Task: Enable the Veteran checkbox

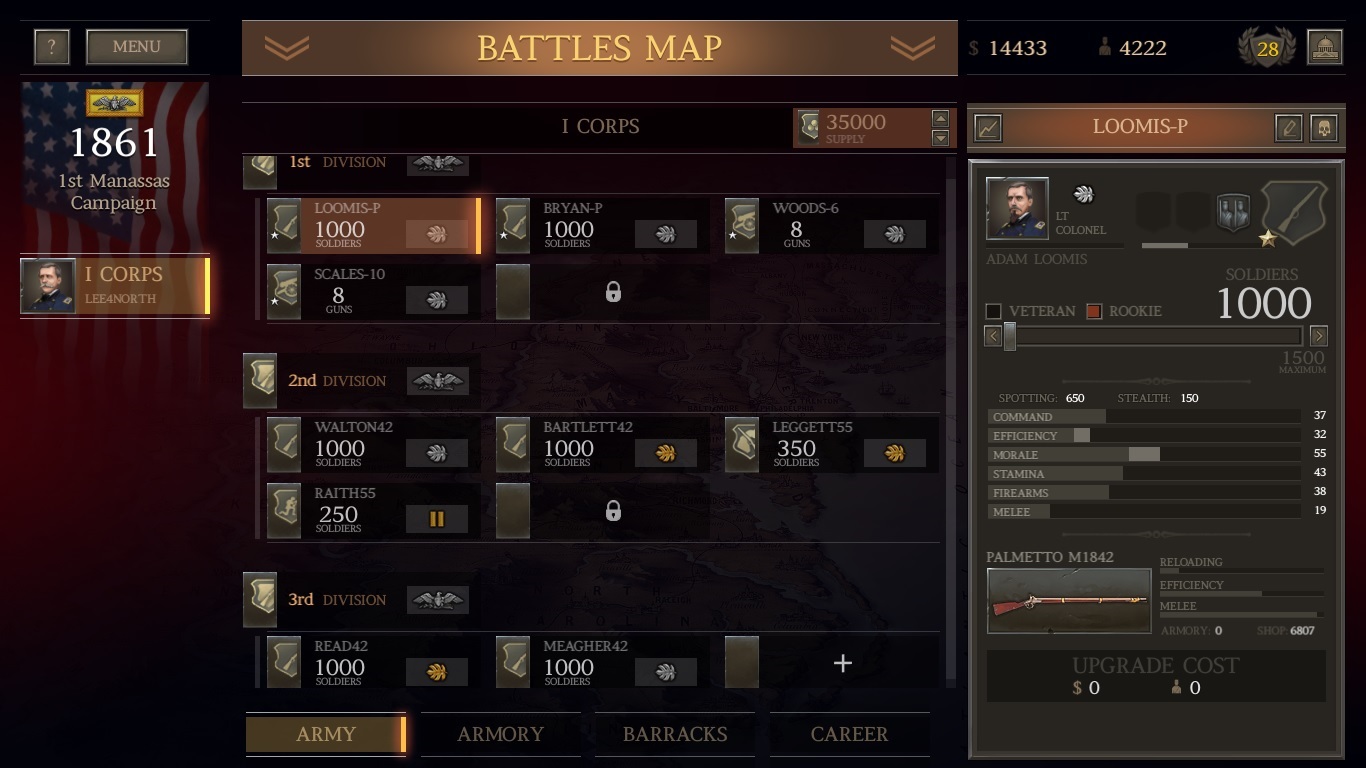Action: point(993,311)
